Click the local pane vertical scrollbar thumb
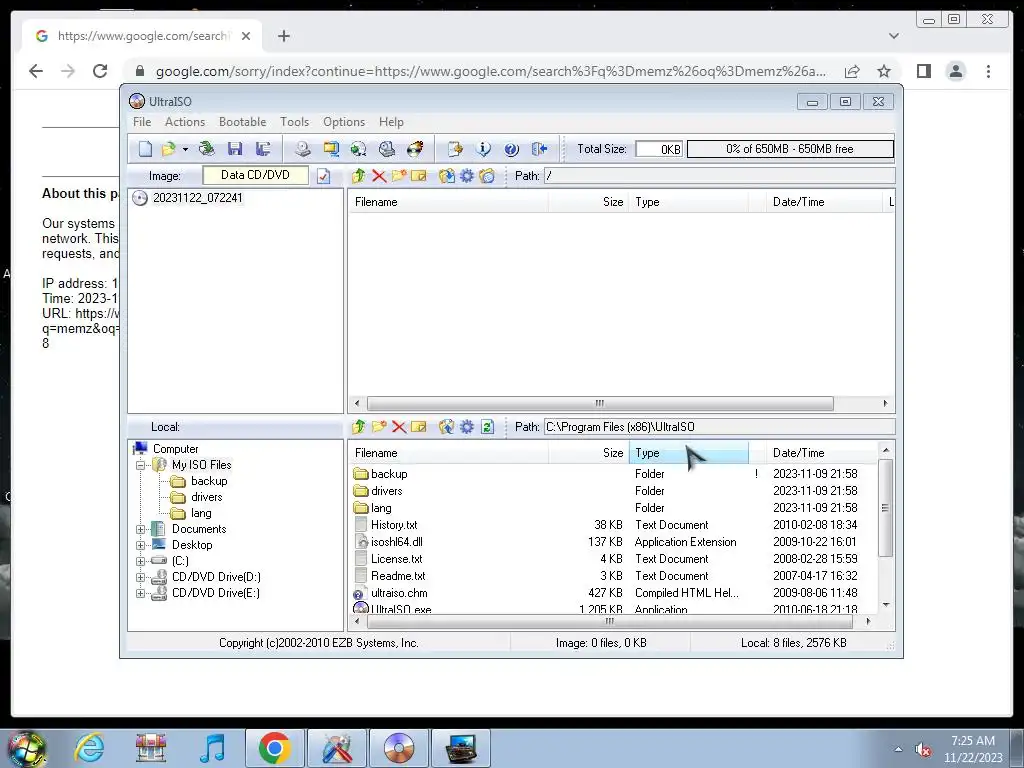Screen dimensions: 1024x768 click(x=886, y=507)
